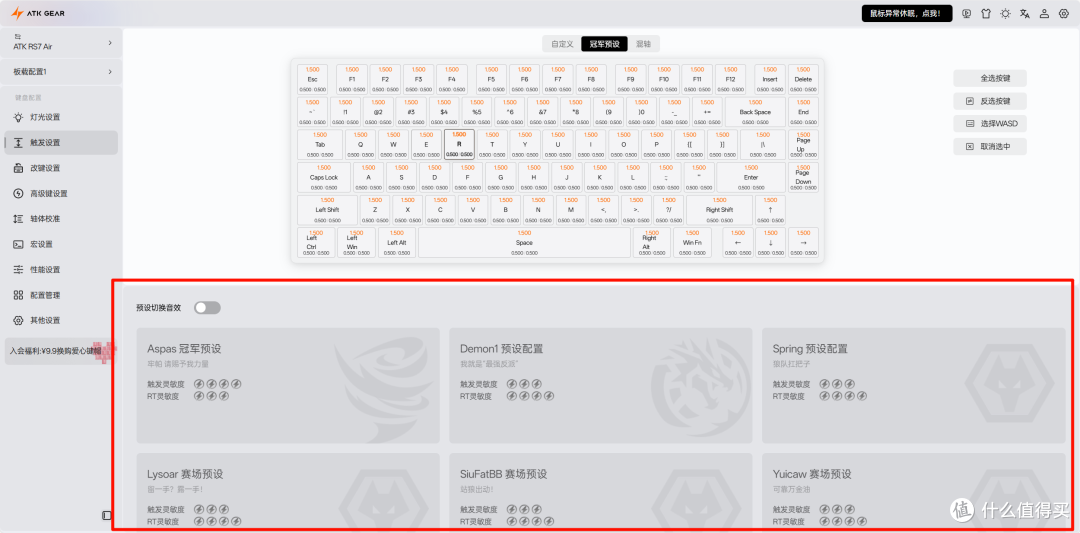Screen dimensions: 1080x533
Task: Open the hexagon settings icon in top bar
Action: [x=1063, y=14]
